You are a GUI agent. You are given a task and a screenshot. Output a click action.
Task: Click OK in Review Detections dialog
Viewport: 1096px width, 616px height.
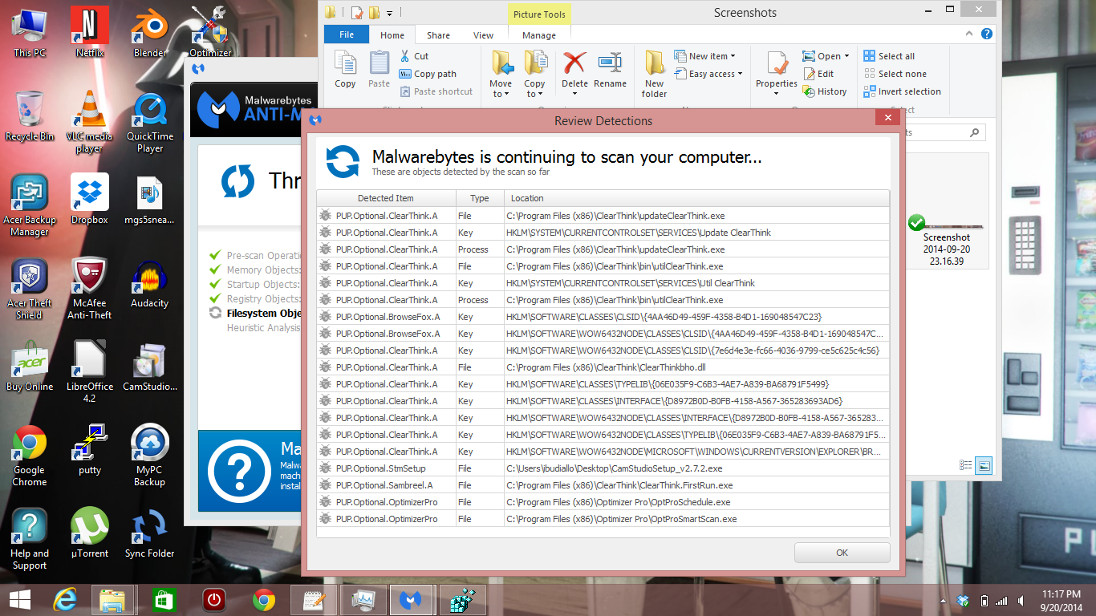tap(842, 552)
